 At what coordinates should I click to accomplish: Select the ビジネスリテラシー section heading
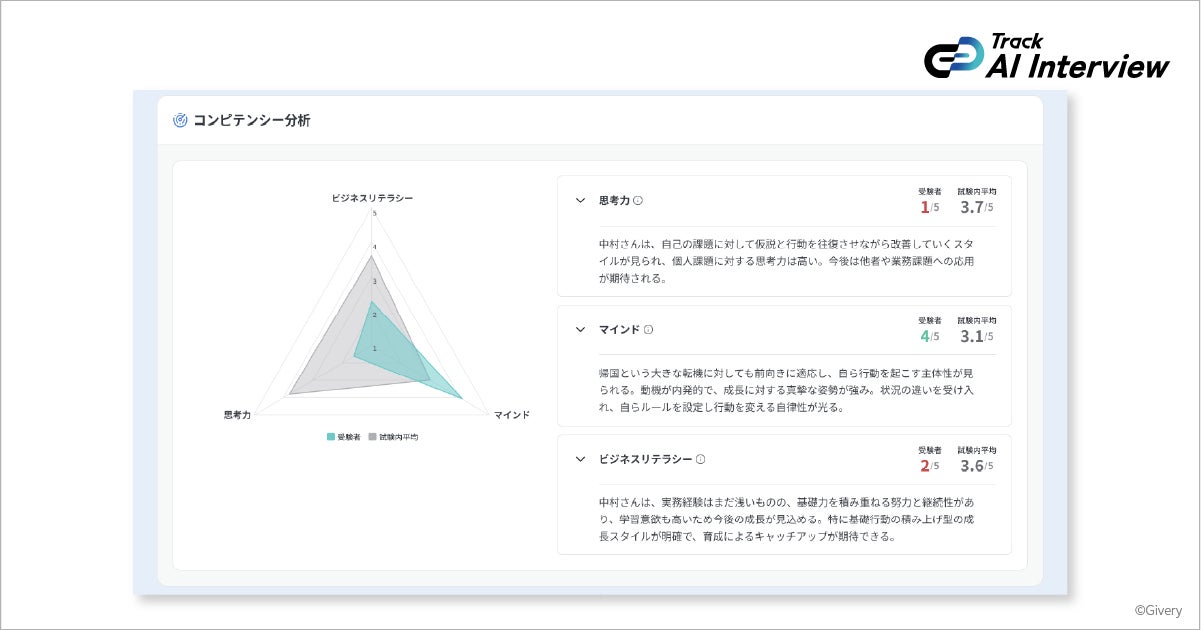645,459
